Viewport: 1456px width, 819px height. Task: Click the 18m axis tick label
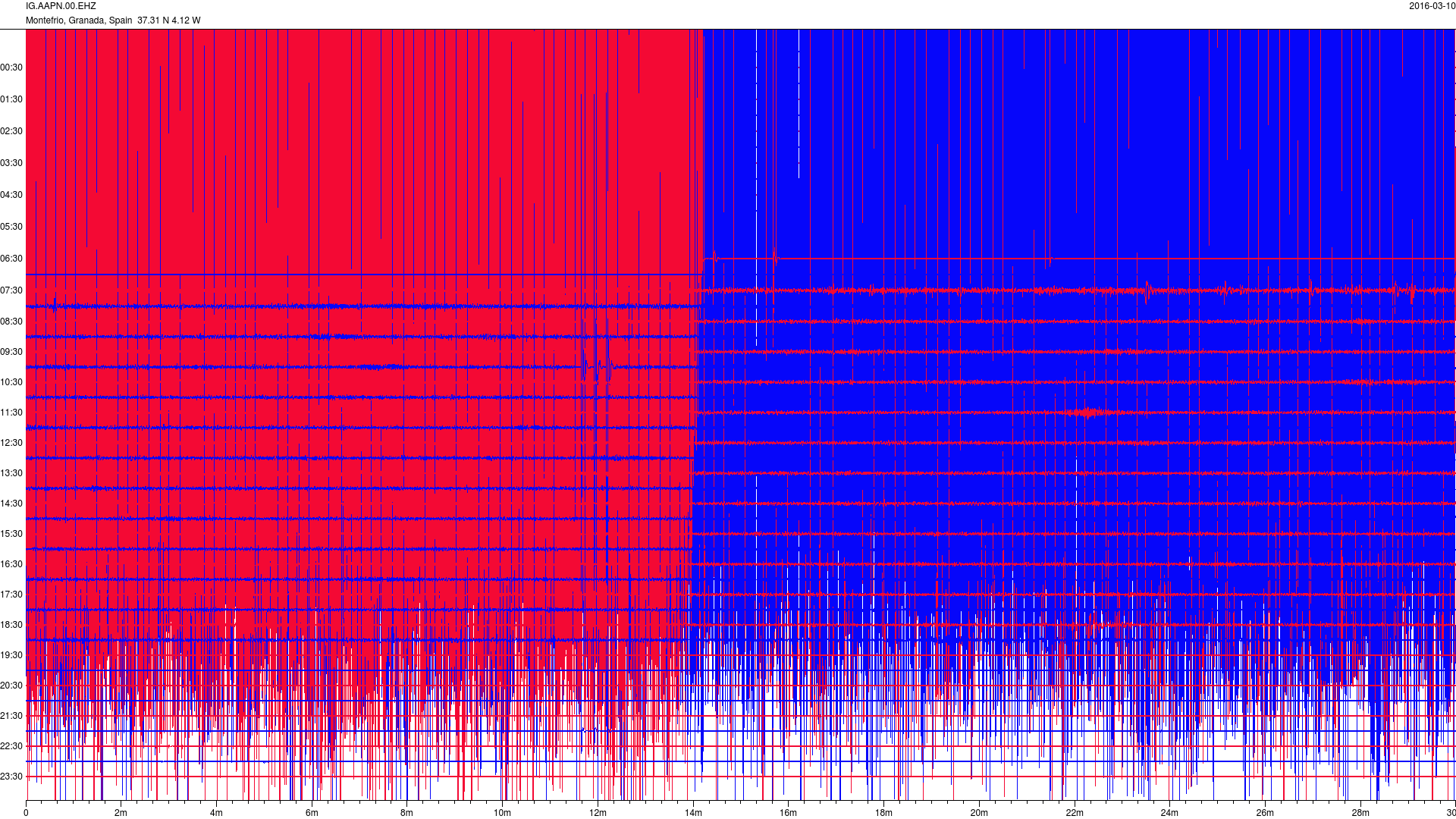(x=883, y=813)
